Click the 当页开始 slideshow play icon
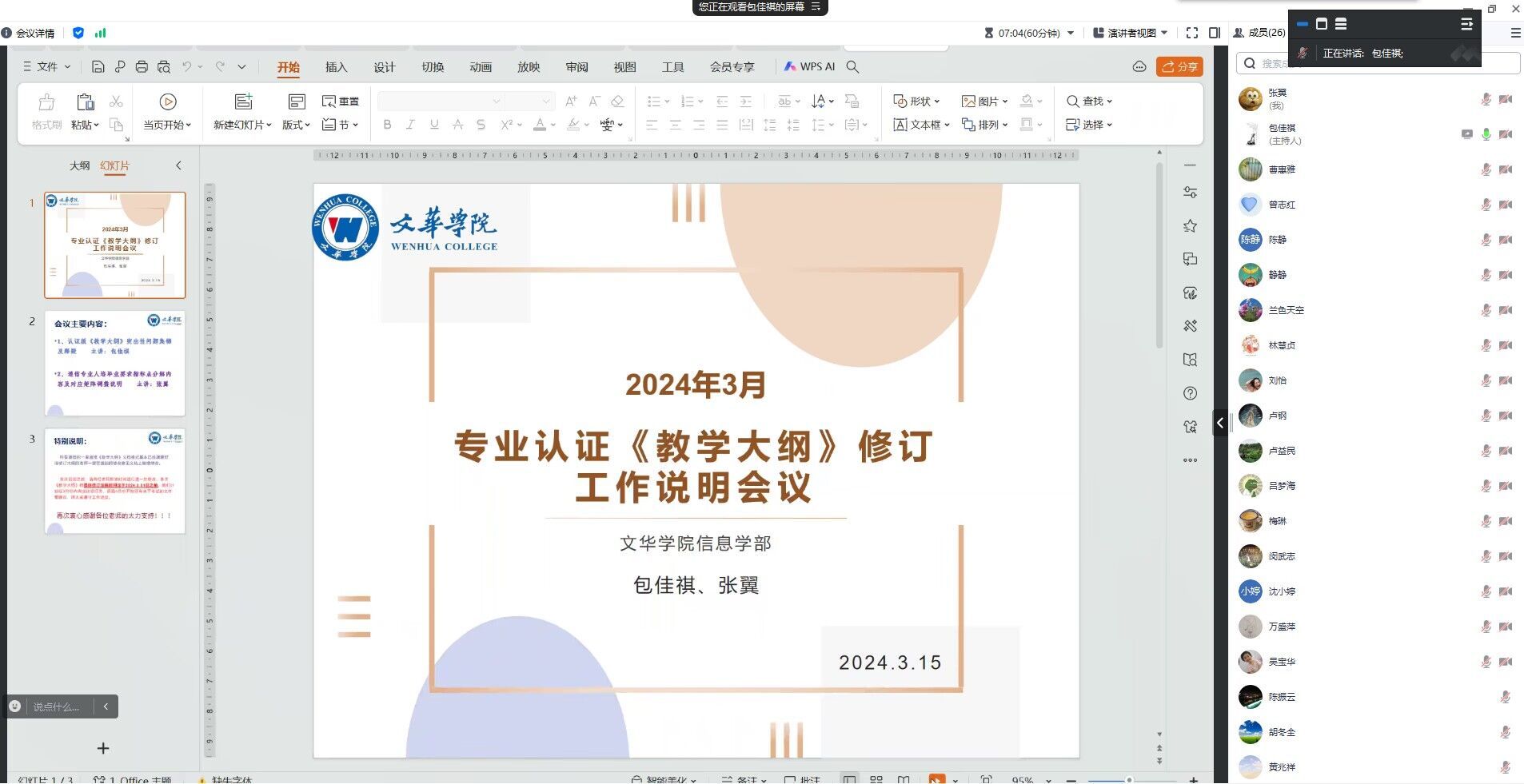 coord(167,101)
